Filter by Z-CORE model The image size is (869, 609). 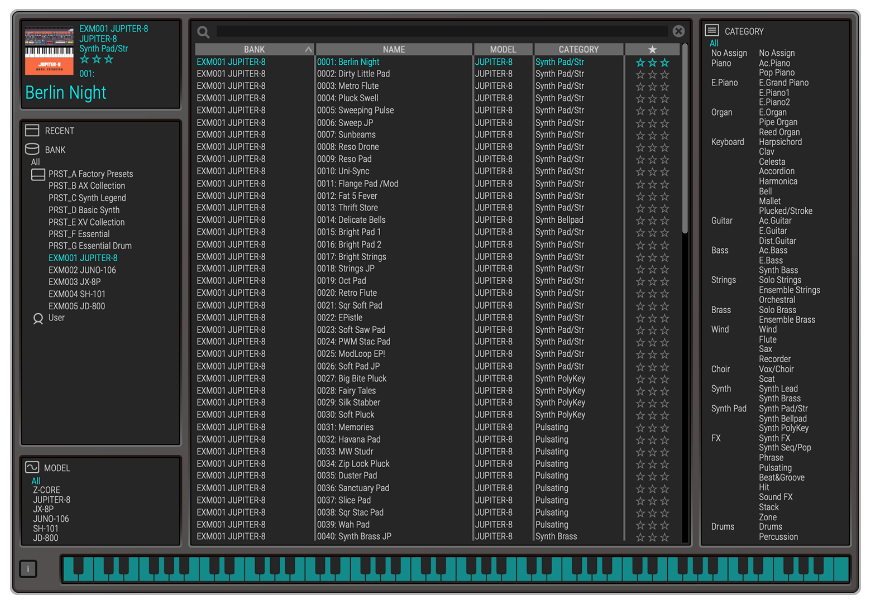click(47, 490)
